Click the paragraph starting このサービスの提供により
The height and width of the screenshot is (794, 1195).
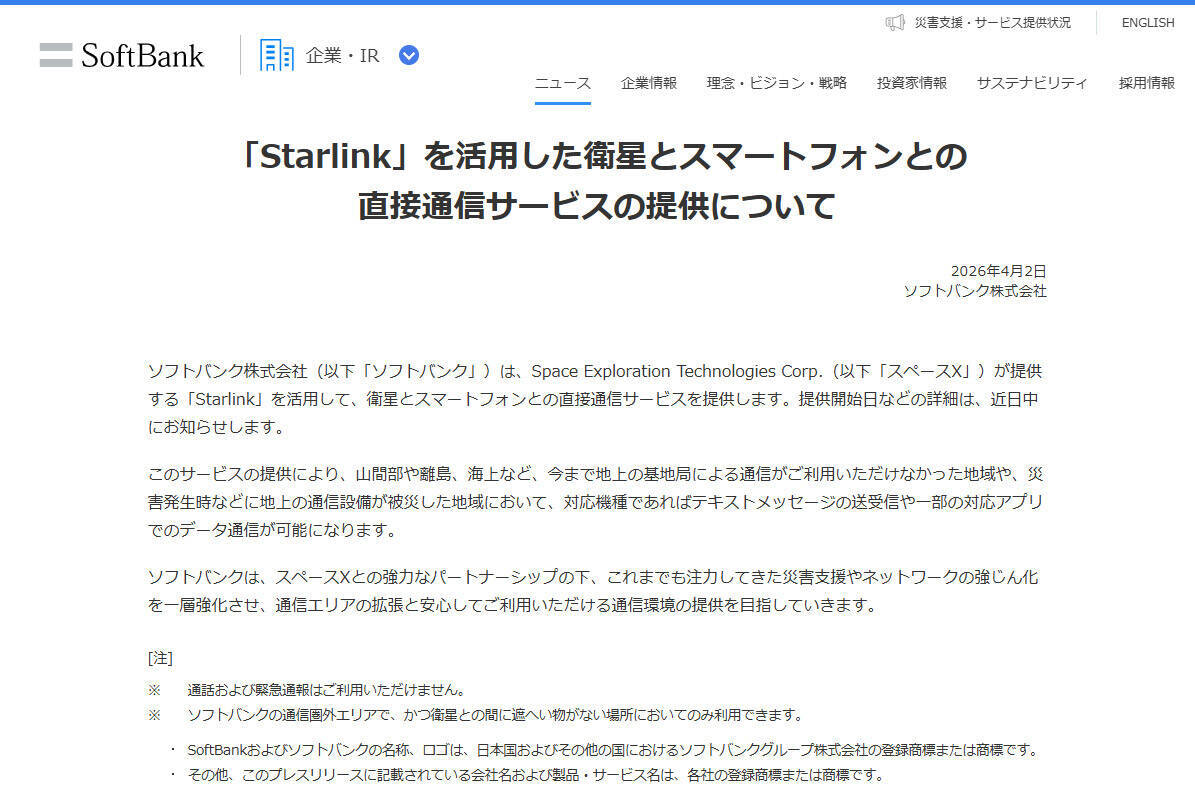595,502
